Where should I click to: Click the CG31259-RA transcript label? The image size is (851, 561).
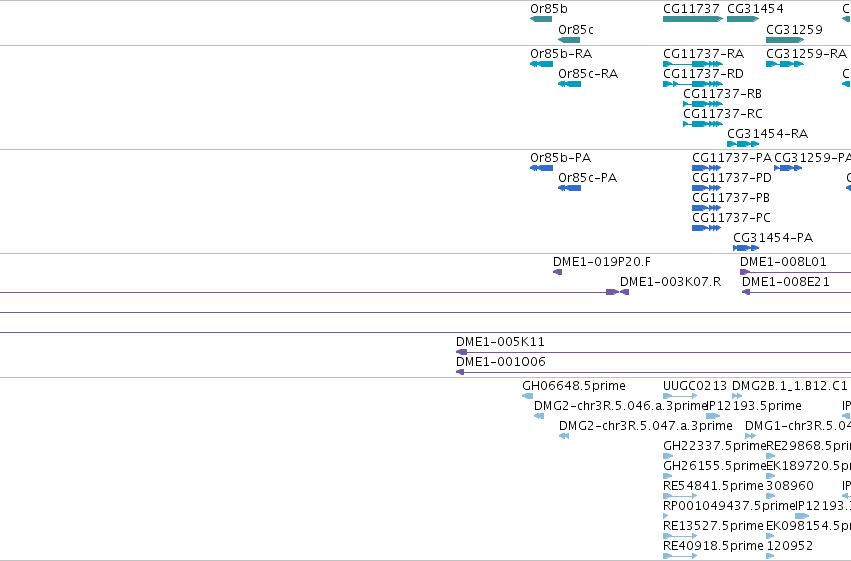tap(806, 54)
